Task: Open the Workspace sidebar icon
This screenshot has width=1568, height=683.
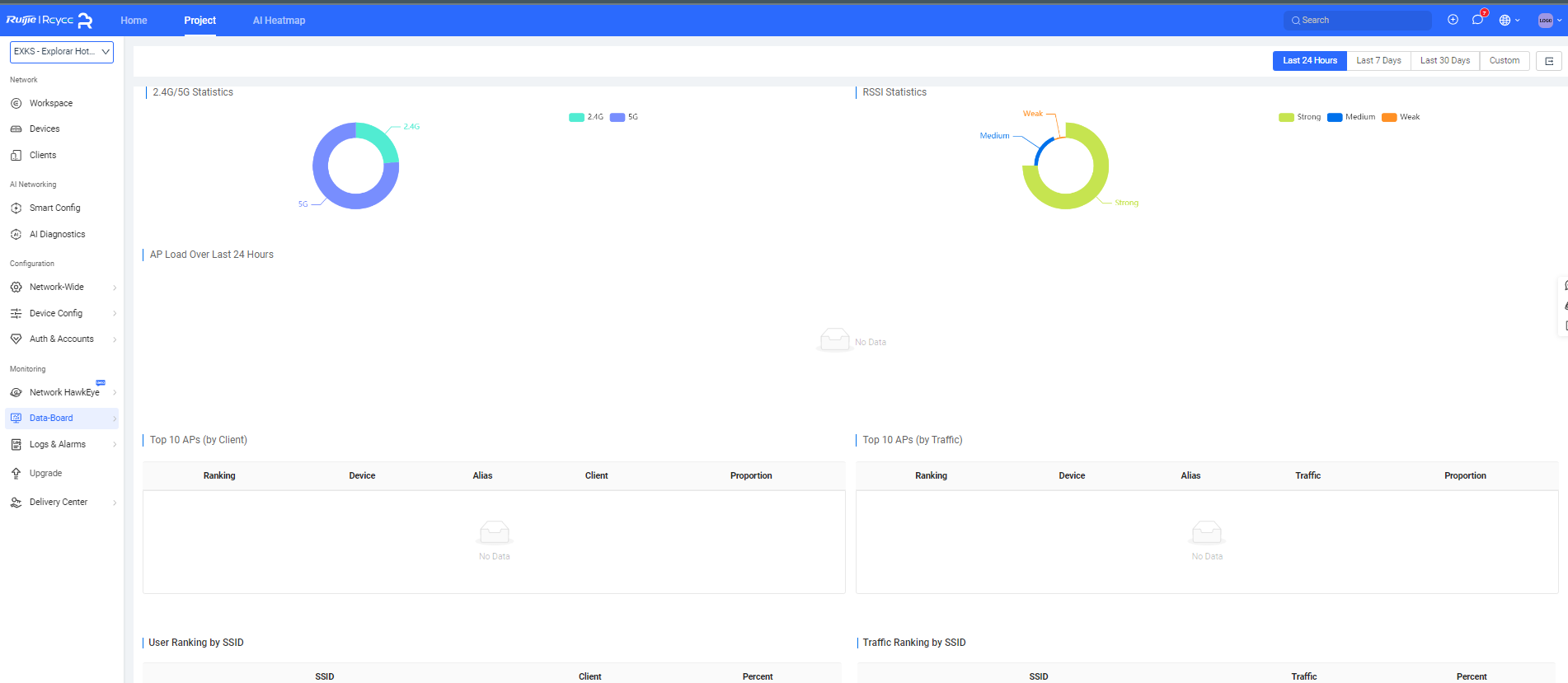Action: [x=16, y=103]
